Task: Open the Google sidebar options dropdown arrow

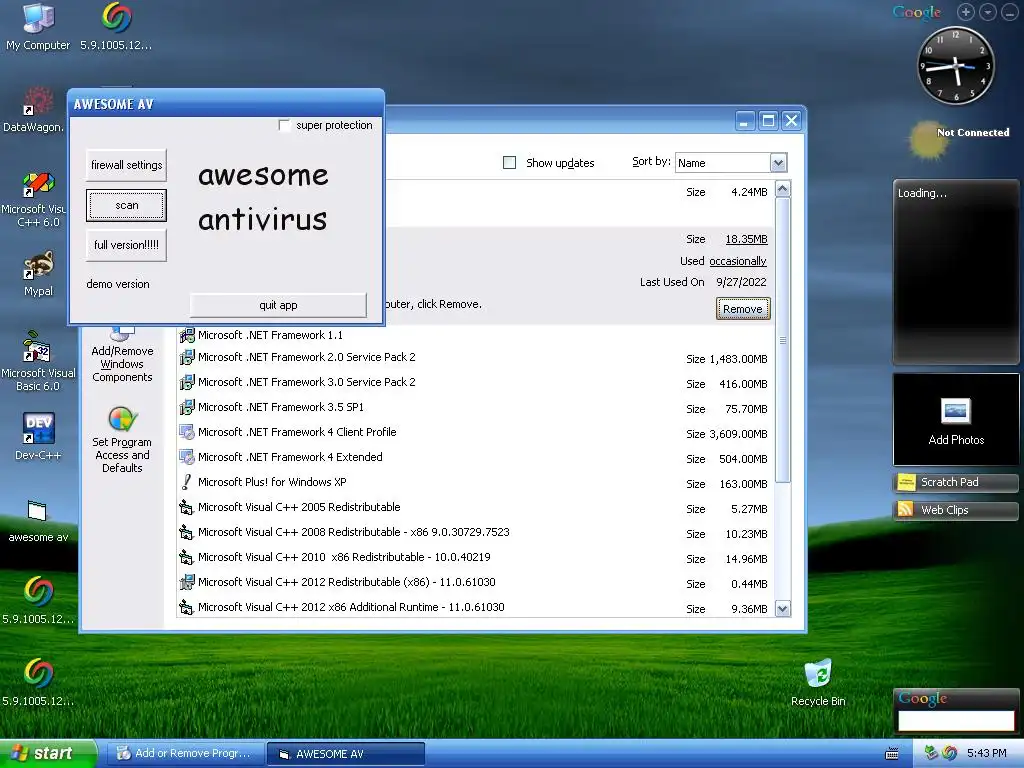Action: (x=988, y=12)
